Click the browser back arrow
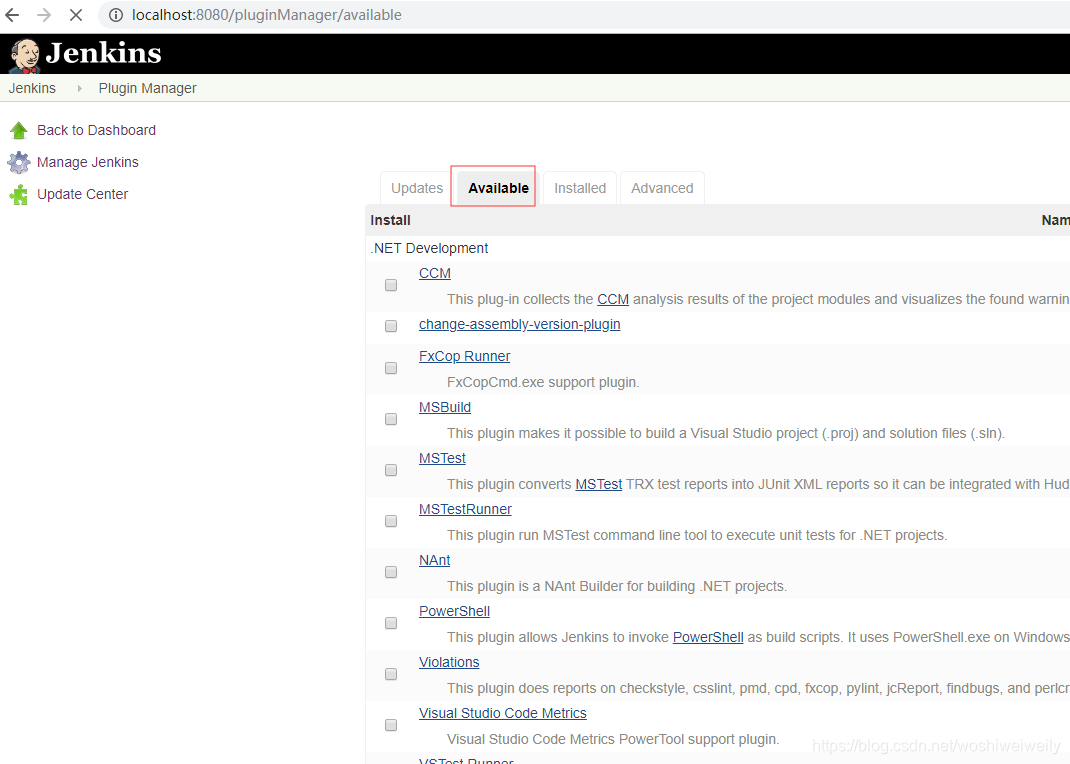Viewport: 1070px width, 764px height. [x=12, y=14]
